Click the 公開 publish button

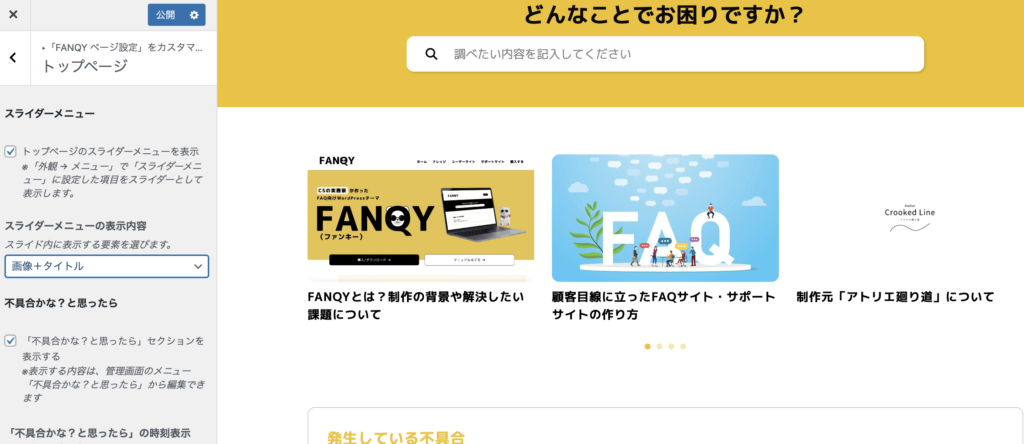tap(166, 15)
